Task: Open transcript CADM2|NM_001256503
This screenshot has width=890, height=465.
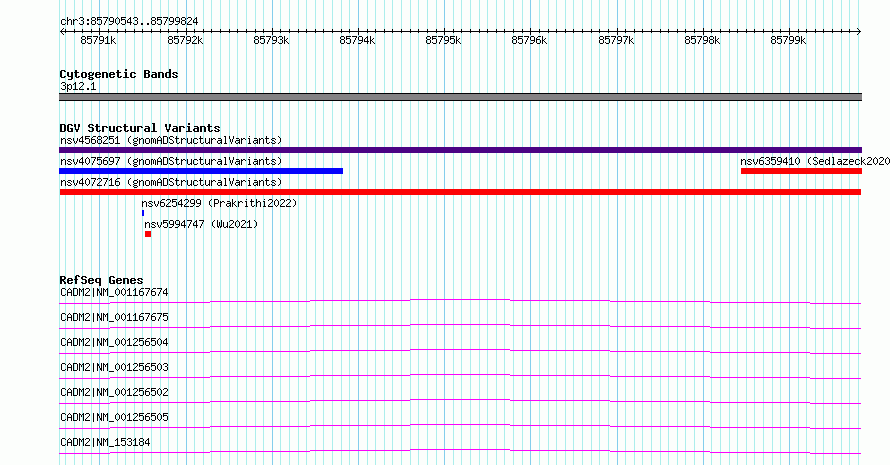Action: (114, 367)
